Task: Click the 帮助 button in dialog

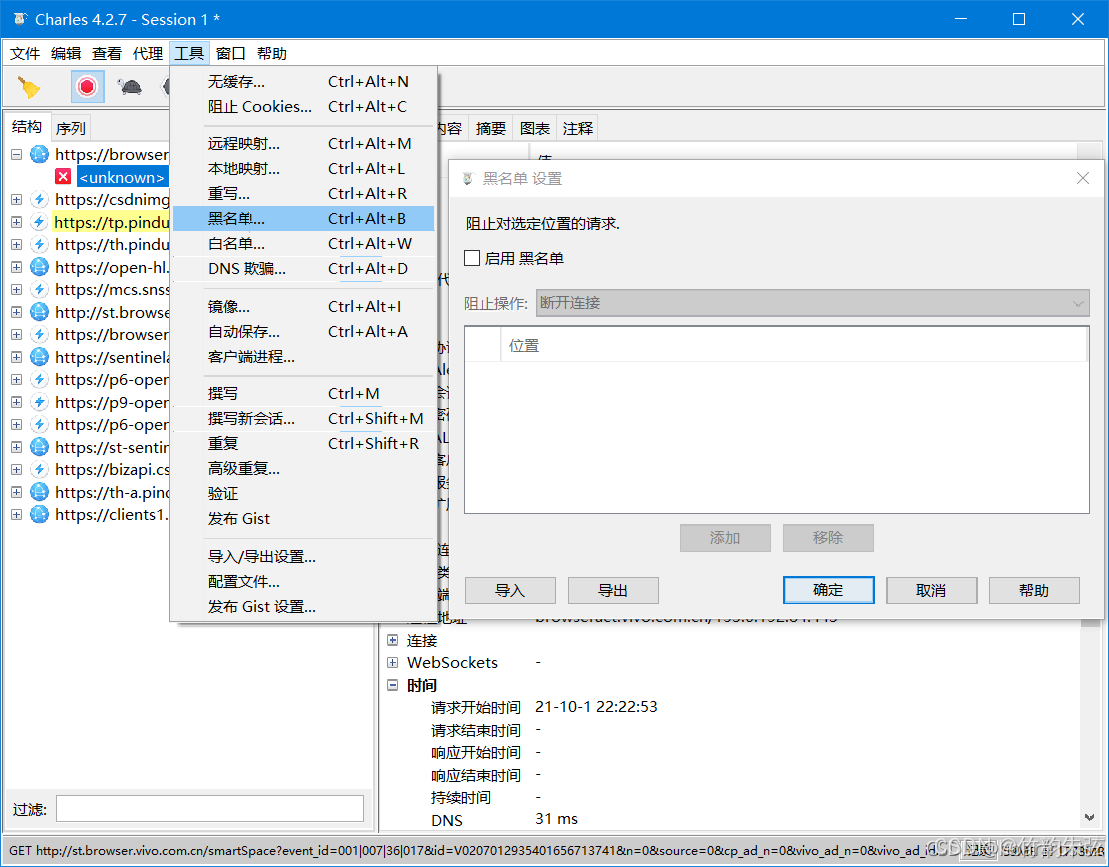Action: click(x=1034, y=590)
